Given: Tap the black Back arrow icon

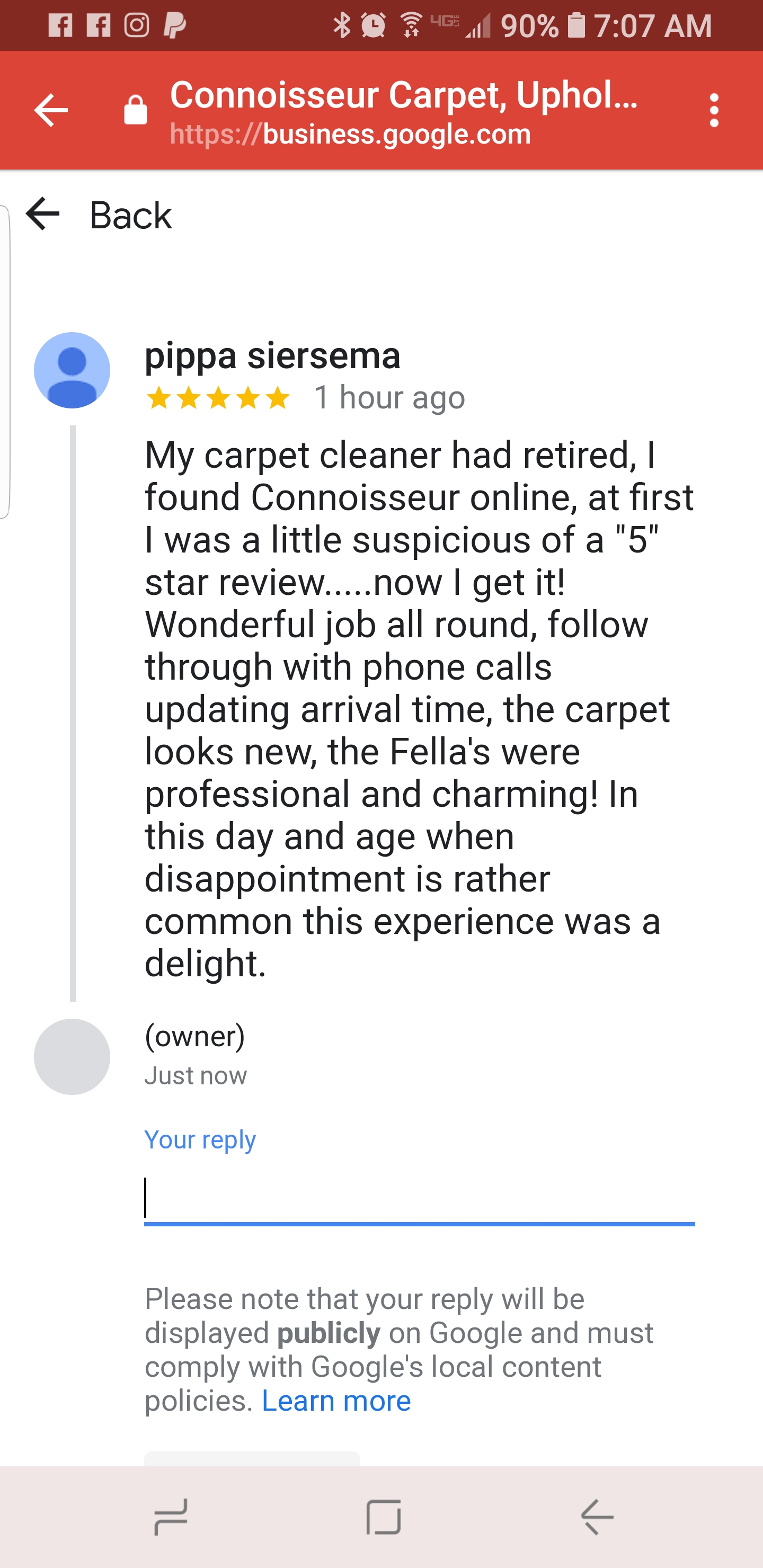Looking at the screenshot, I should [42, 213].
